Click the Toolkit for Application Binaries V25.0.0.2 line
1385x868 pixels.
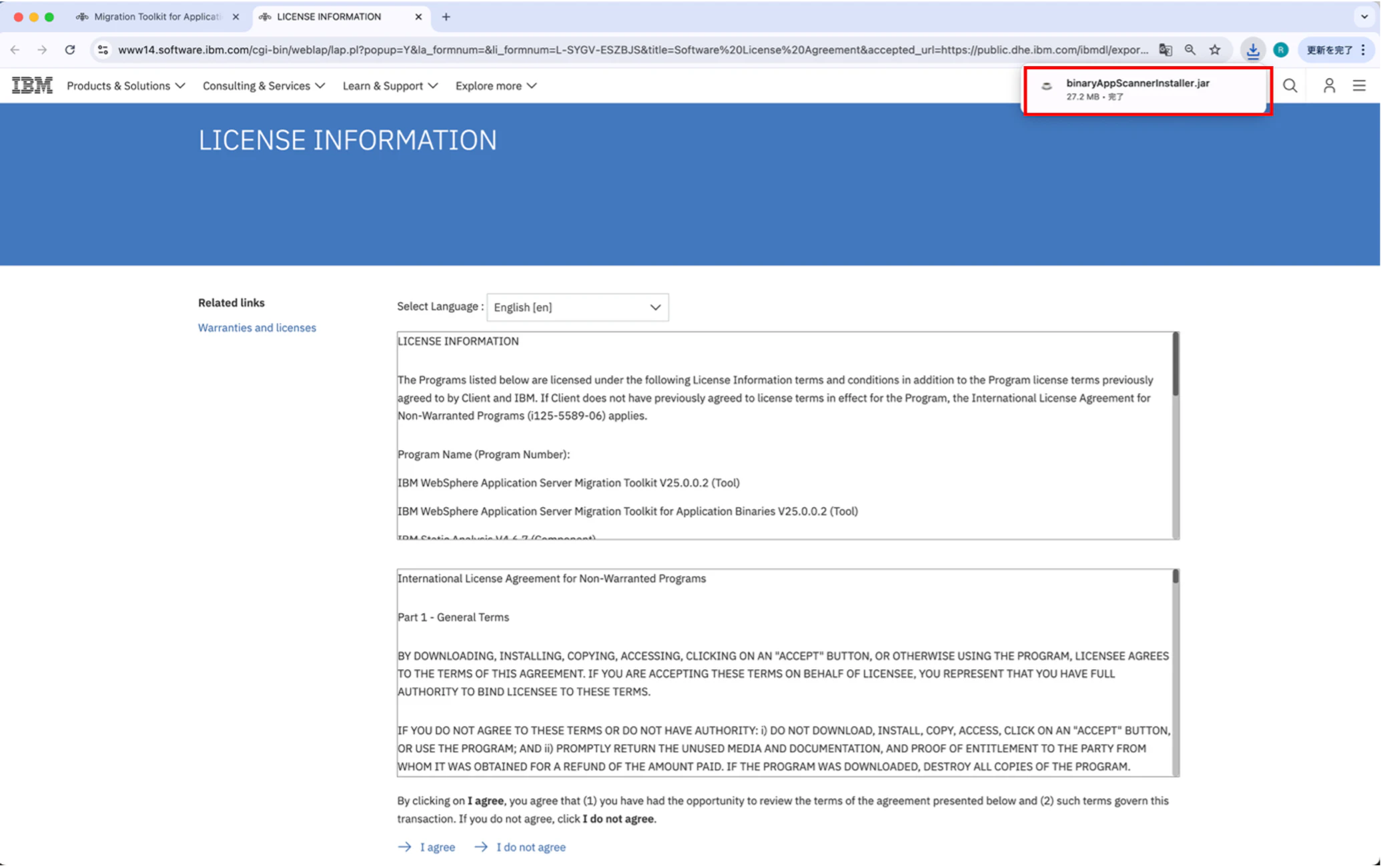click(x=628, y=512)
